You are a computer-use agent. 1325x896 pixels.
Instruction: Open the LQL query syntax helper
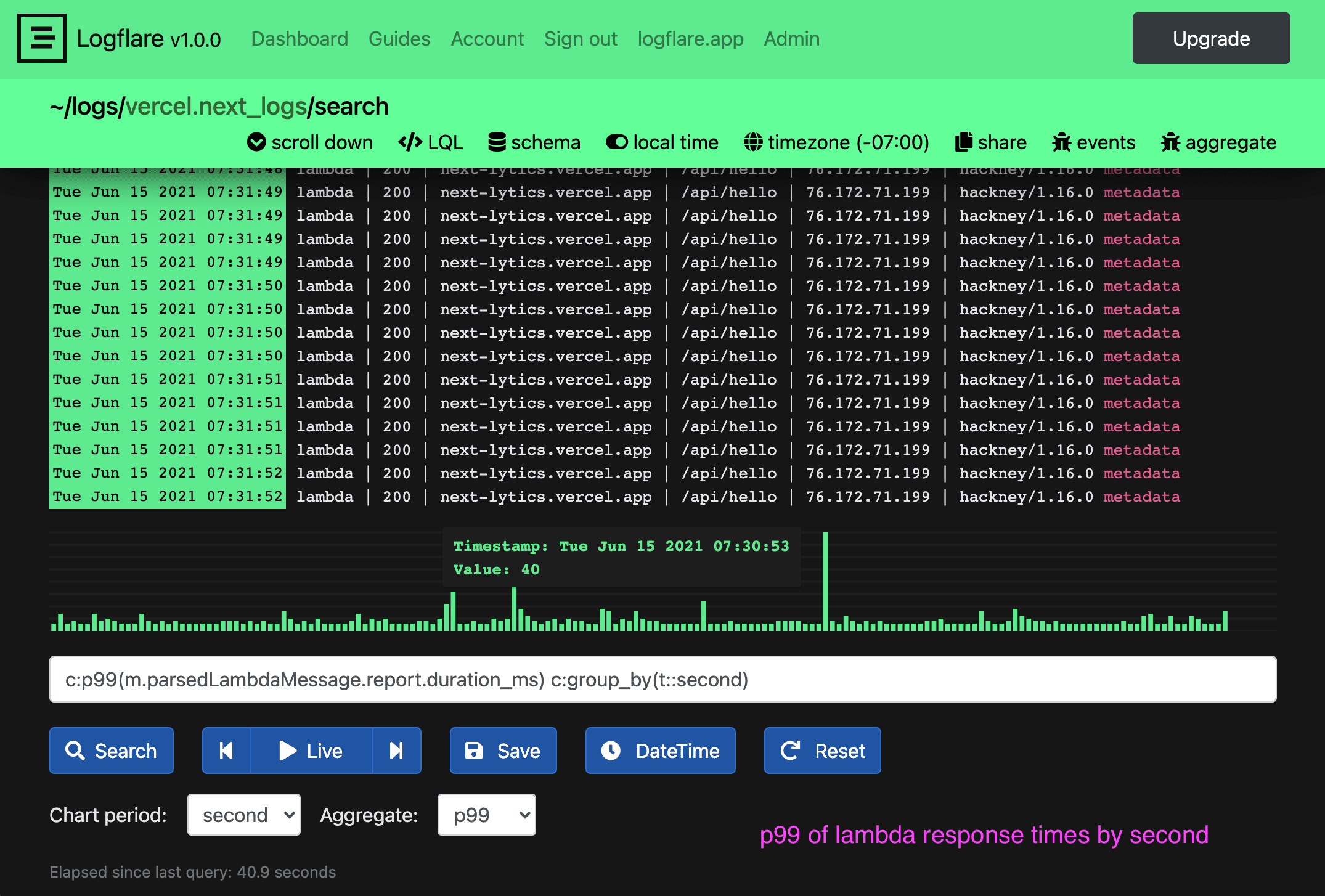409,142
